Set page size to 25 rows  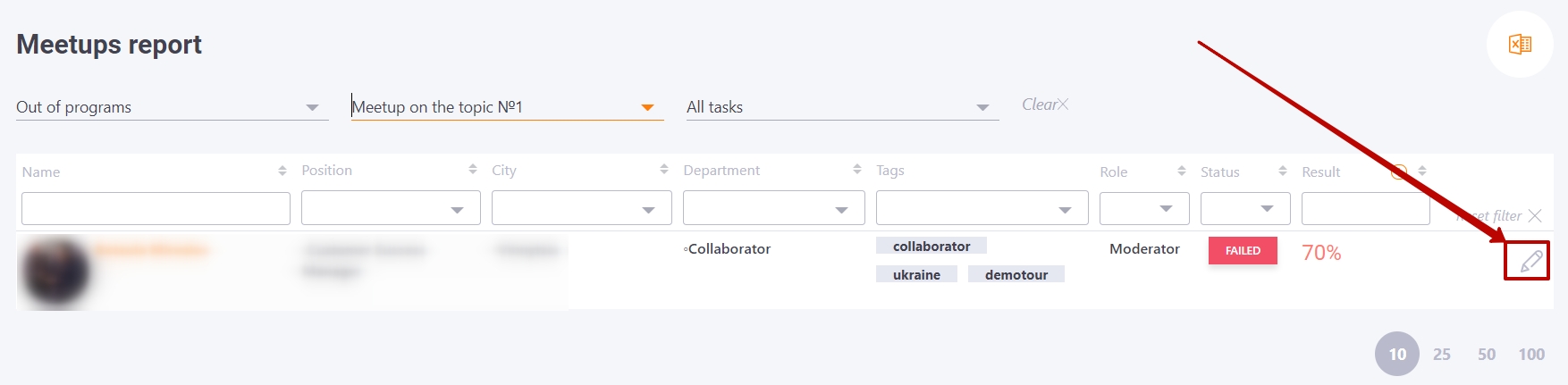(1441, 355)
